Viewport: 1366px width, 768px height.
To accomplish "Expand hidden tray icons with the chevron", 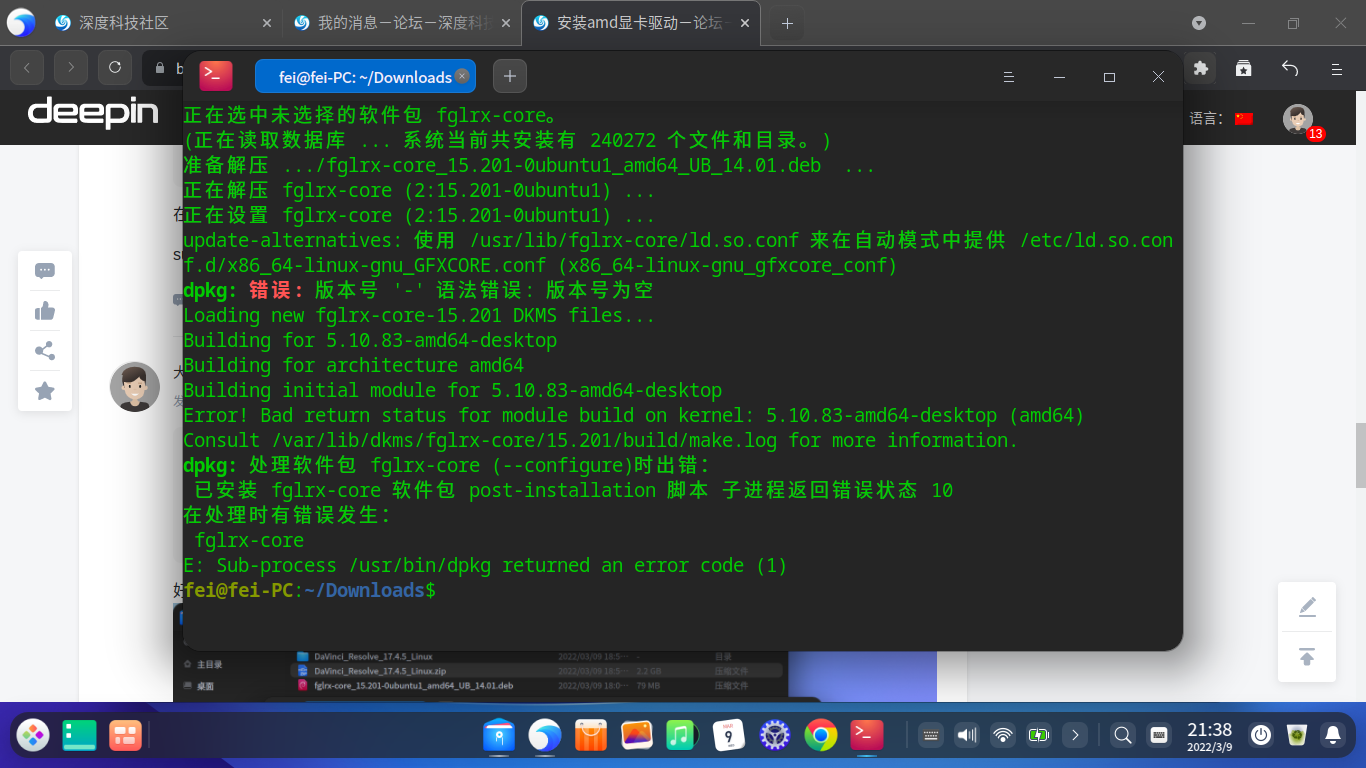I will point(1075,735).
